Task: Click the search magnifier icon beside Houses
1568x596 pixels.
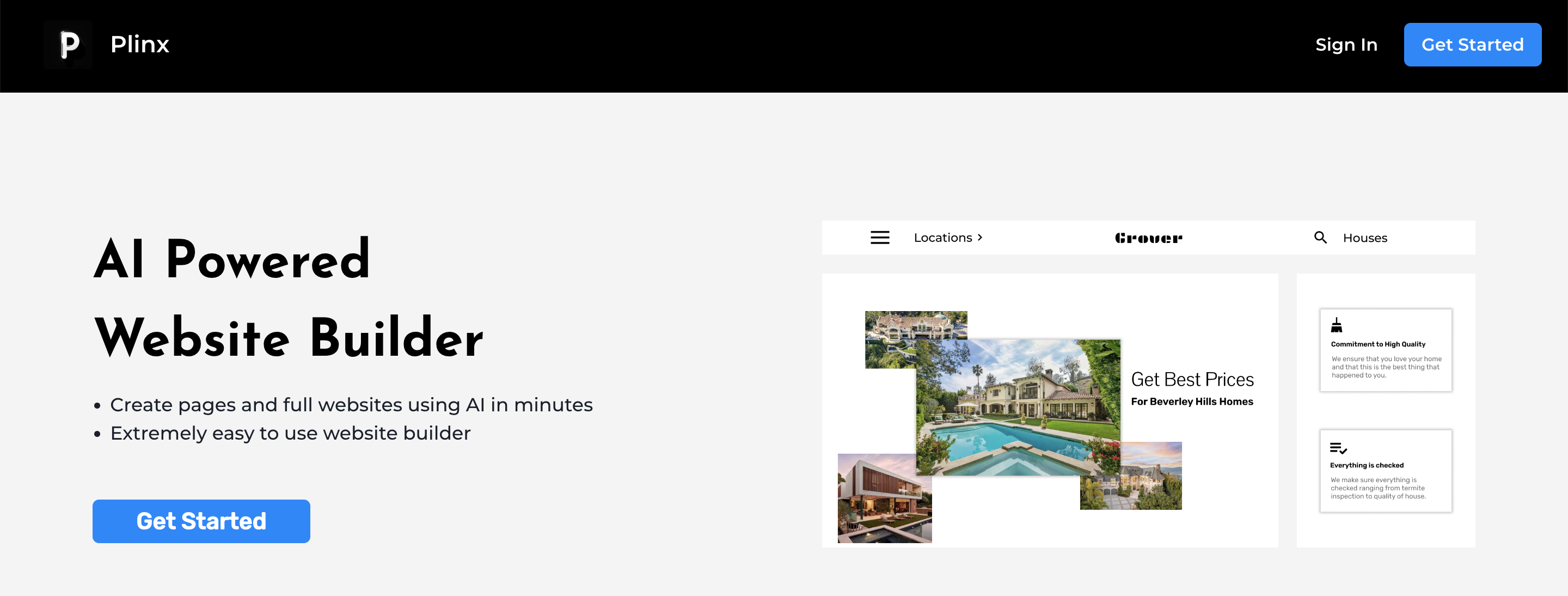Action: click(1320, 238)
